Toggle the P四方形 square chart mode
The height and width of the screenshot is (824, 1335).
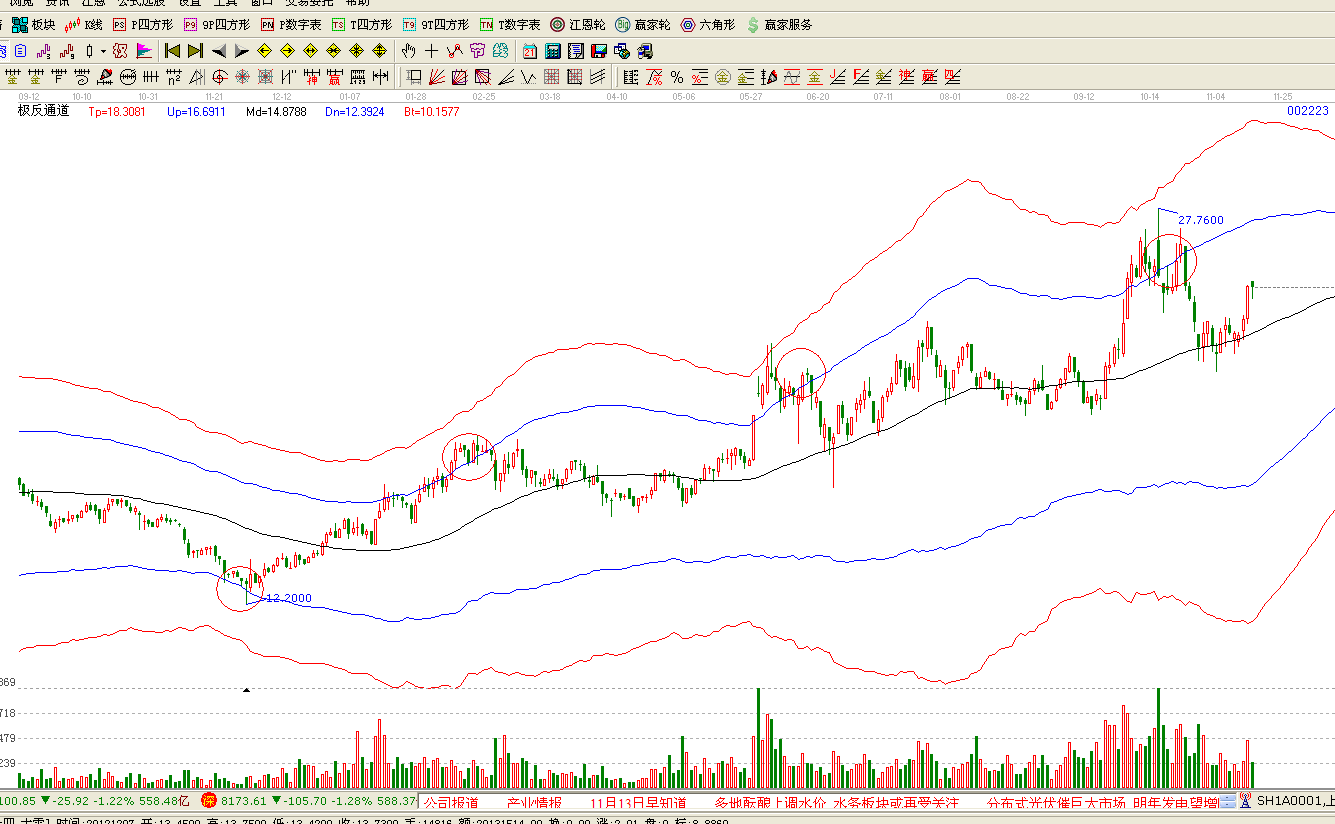point(142,24)
